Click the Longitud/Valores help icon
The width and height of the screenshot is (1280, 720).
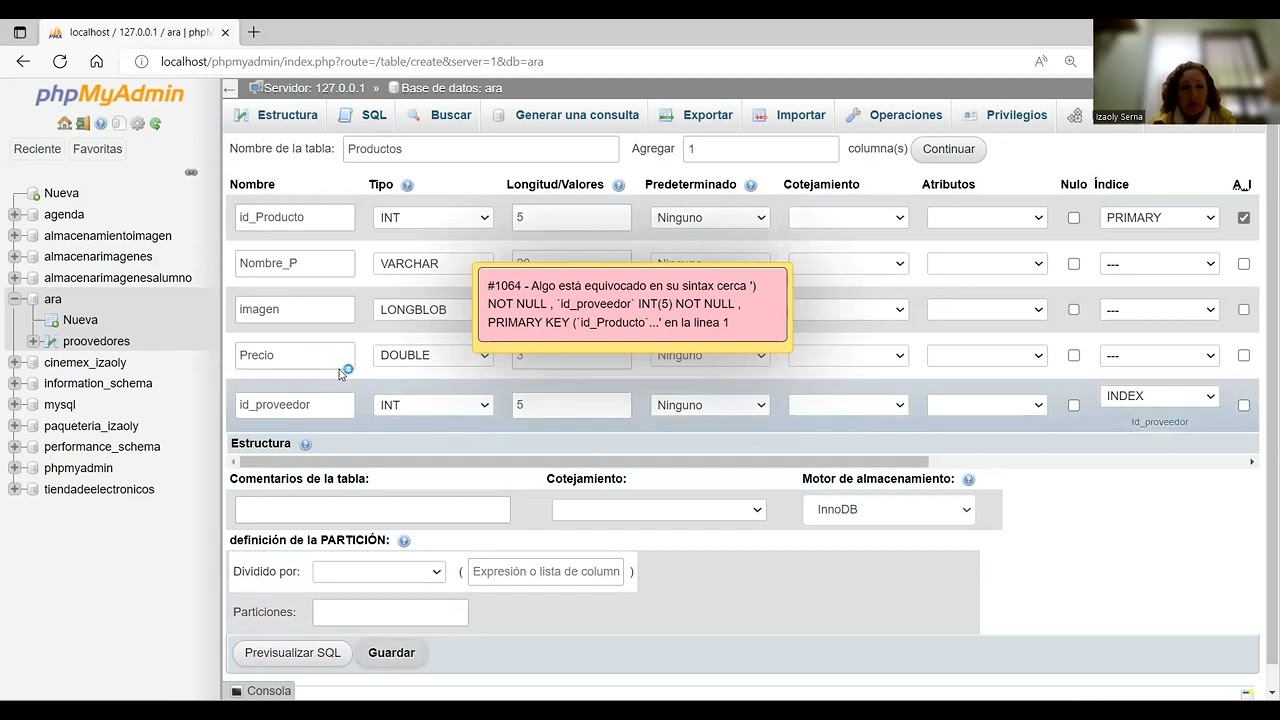(618, 185)
